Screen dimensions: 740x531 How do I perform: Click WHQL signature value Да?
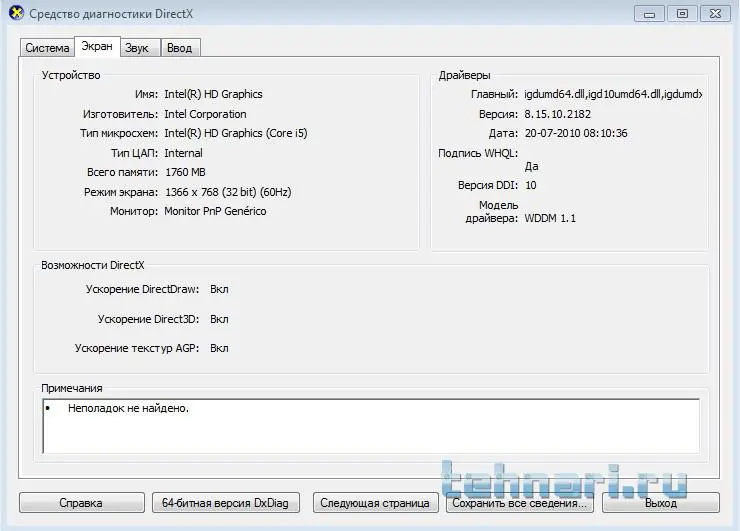[531, 166]
